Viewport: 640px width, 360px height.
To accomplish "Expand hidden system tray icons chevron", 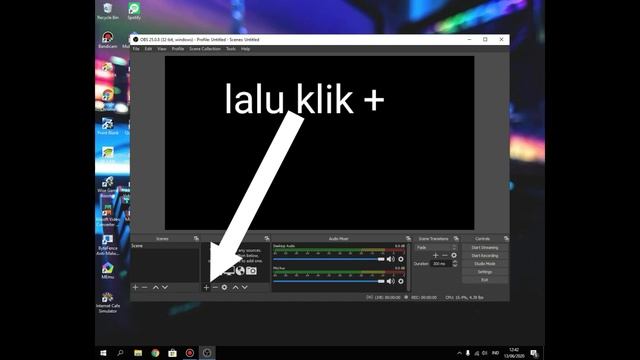I will [459, 353].
